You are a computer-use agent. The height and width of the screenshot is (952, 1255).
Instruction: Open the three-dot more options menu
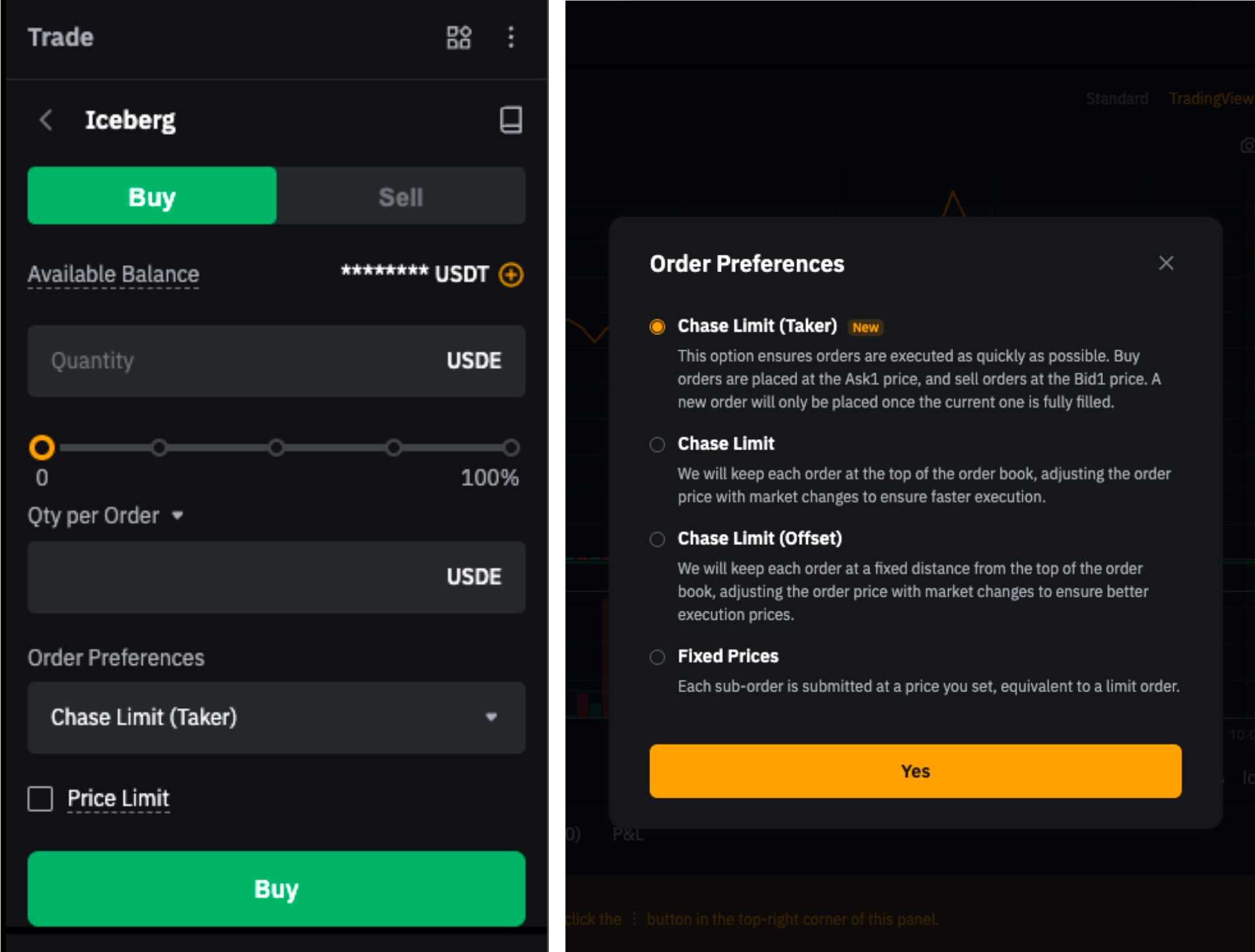pyautogui.click(x=511, y=37)
